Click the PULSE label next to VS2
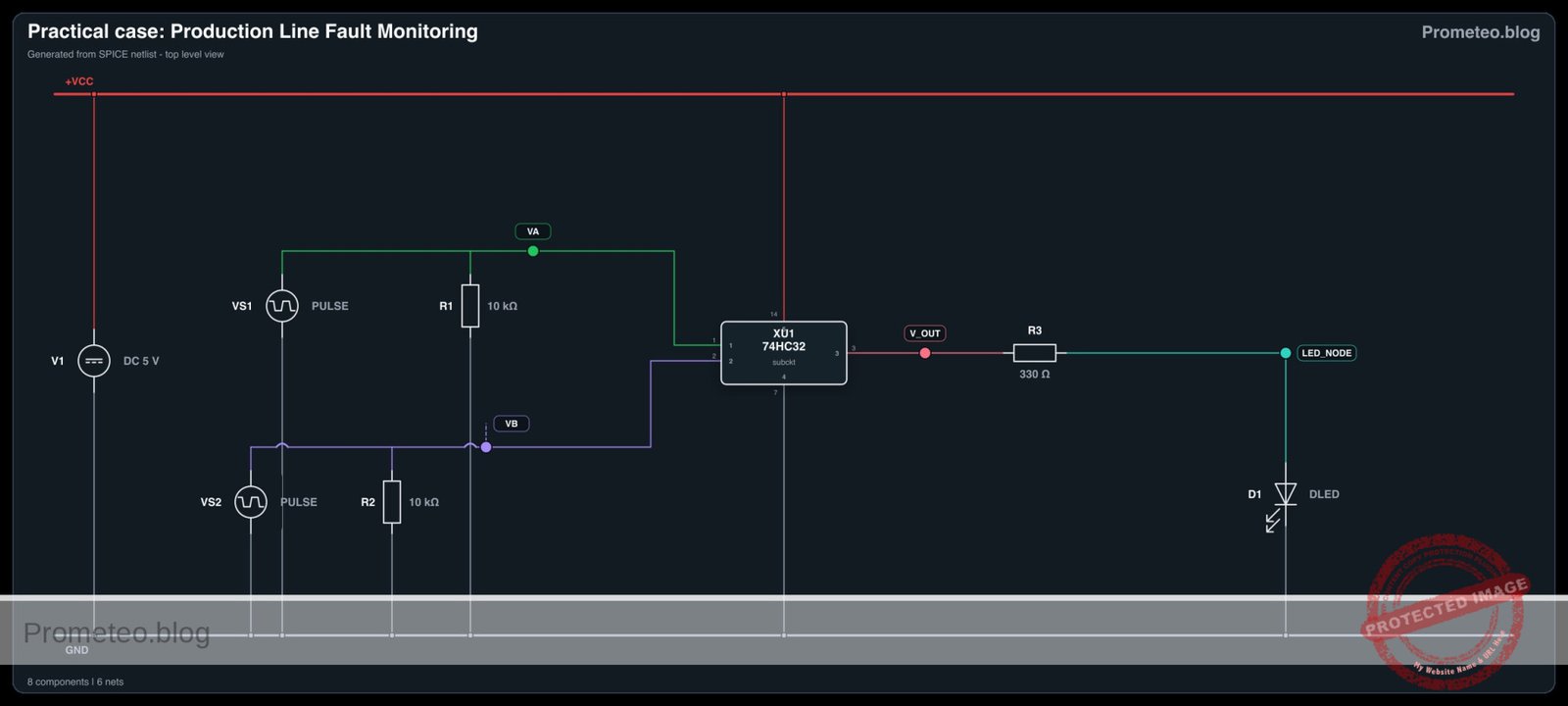 tap(299, 502)
